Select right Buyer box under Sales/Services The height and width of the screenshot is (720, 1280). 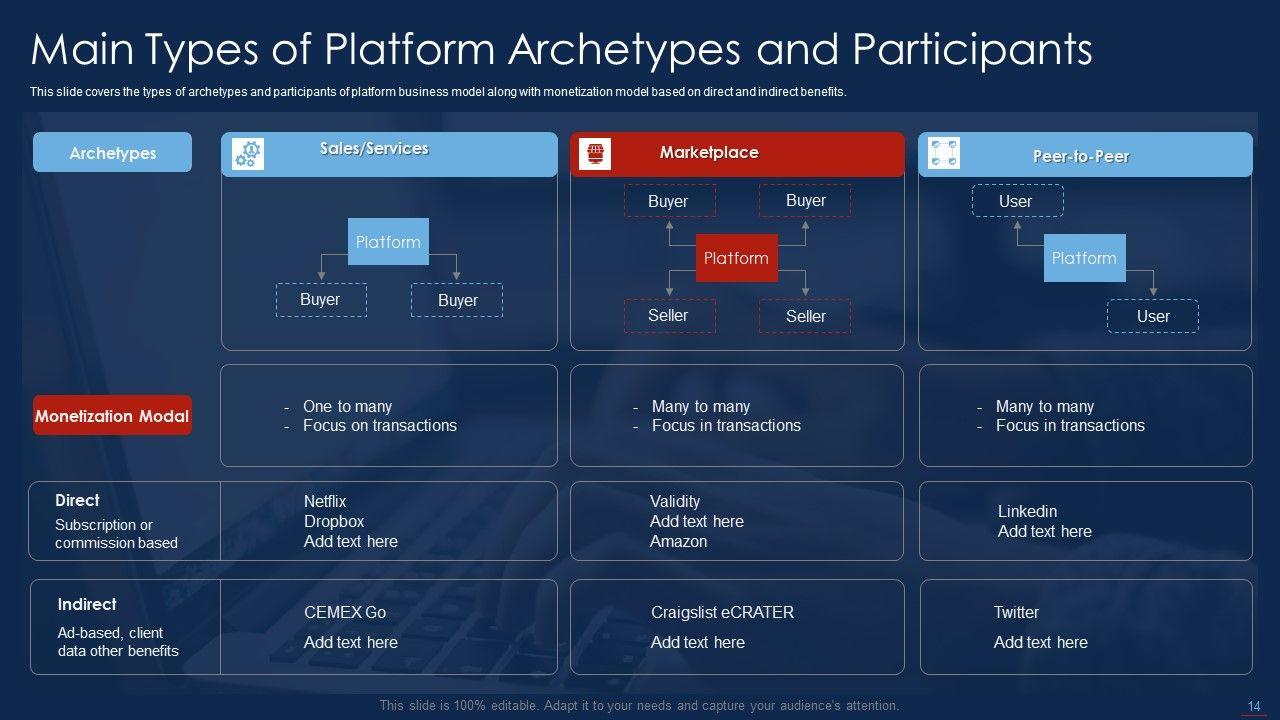point(457,300)
